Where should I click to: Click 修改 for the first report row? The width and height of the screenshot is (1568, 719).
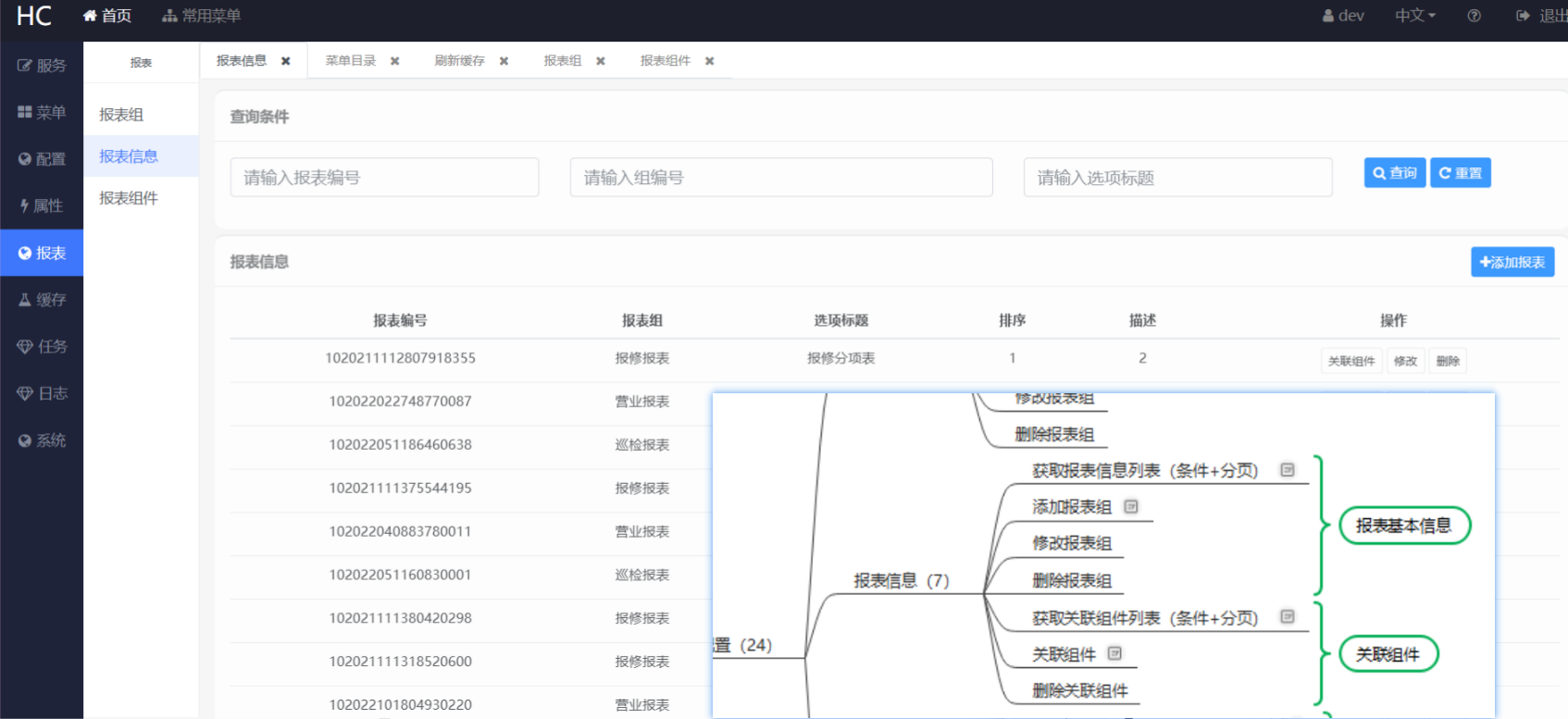tap(1405, 361)
